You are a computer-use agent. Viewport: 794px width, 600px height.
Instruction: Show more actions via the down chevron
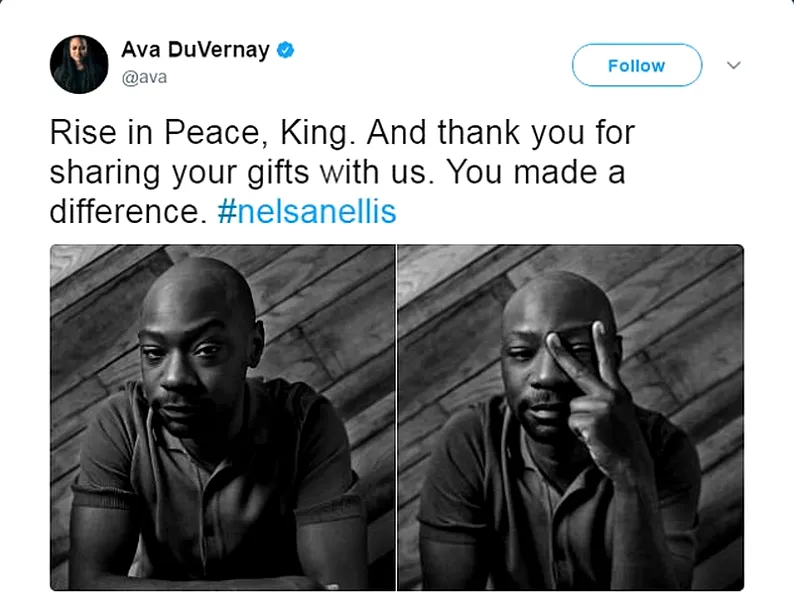point(733,65)
